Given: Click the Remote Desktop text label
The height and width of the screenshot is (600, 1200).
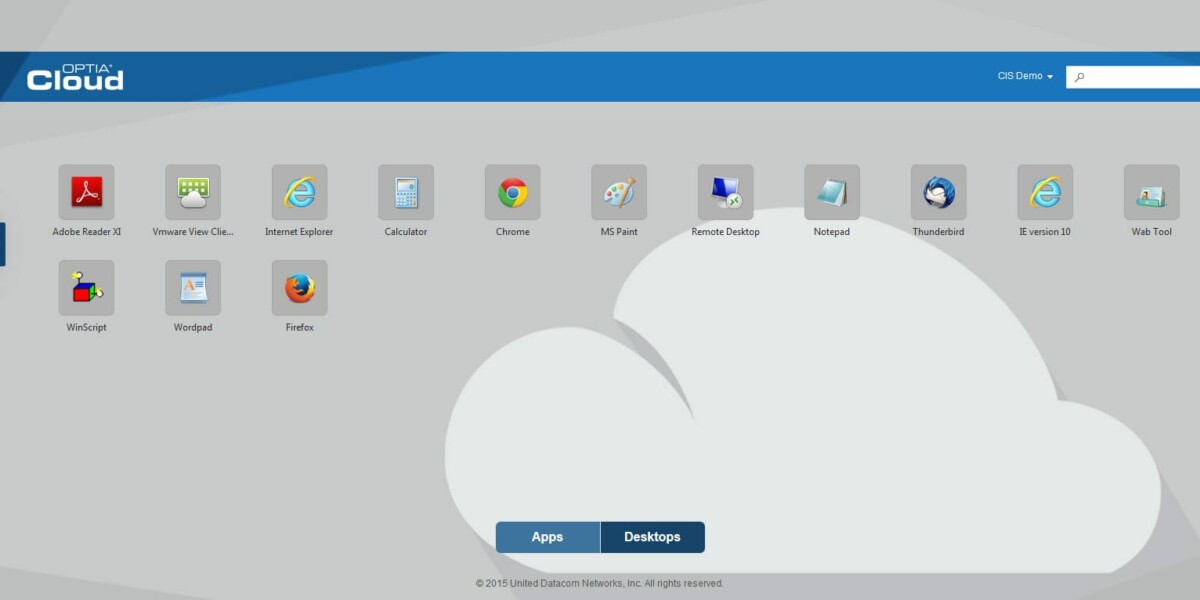Looking at the screenshot, I should [726, 232].
